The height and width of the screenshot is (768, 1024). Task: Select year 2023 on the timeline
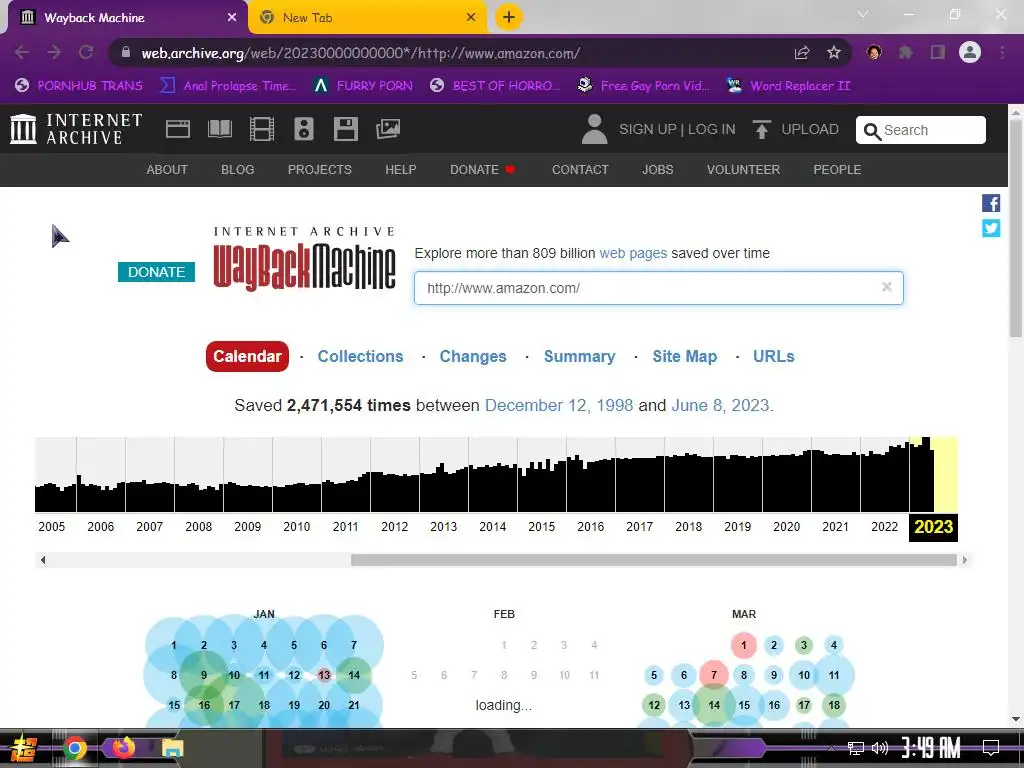pos(933,526)
